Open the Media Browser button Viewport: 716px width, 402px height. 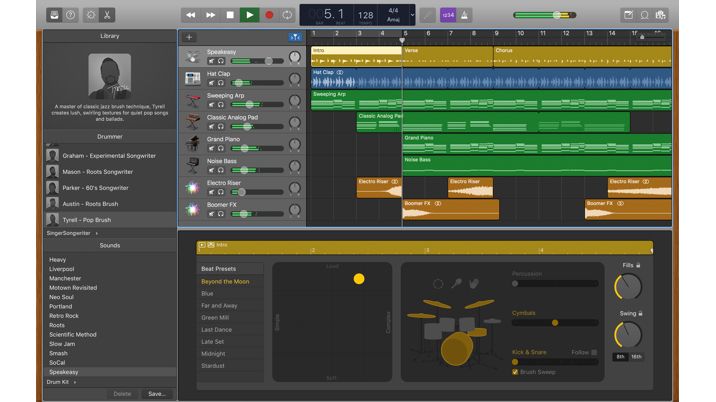(660, 15)
